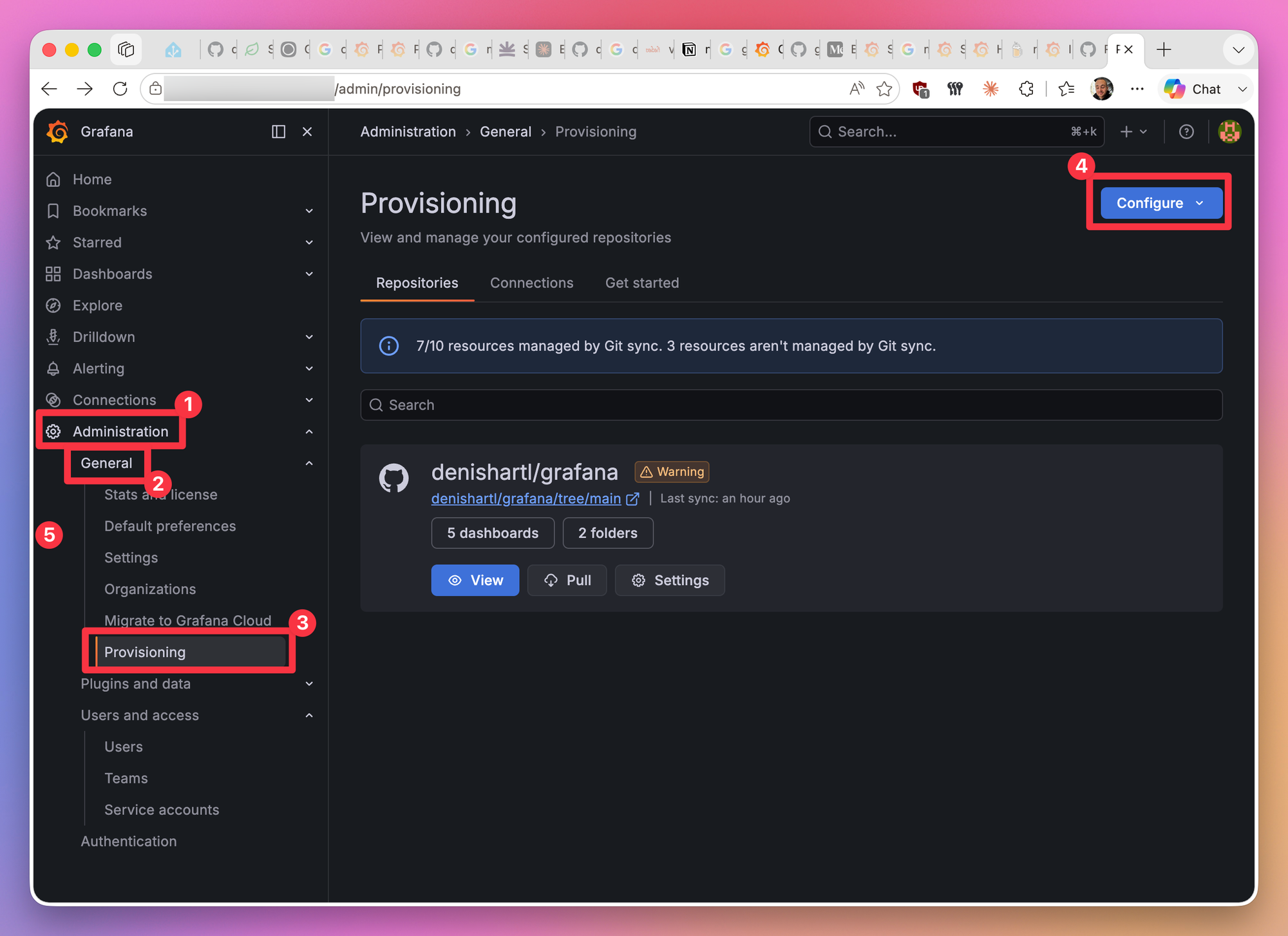
Task: Expand the Alerting section chevron
Action: click(309, 368)
